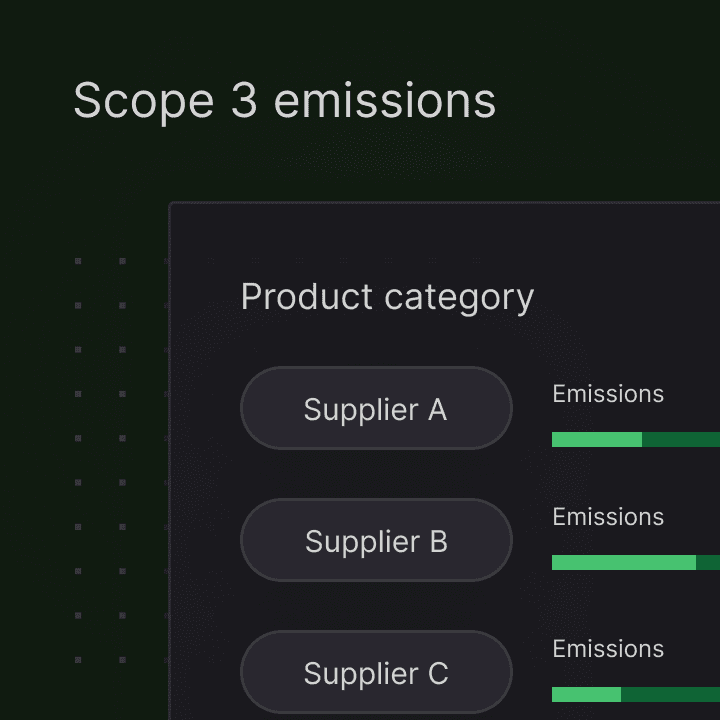The image size is (720, 720).
Task: Click the digit "3" in the page title
Action: coord(244,100)
